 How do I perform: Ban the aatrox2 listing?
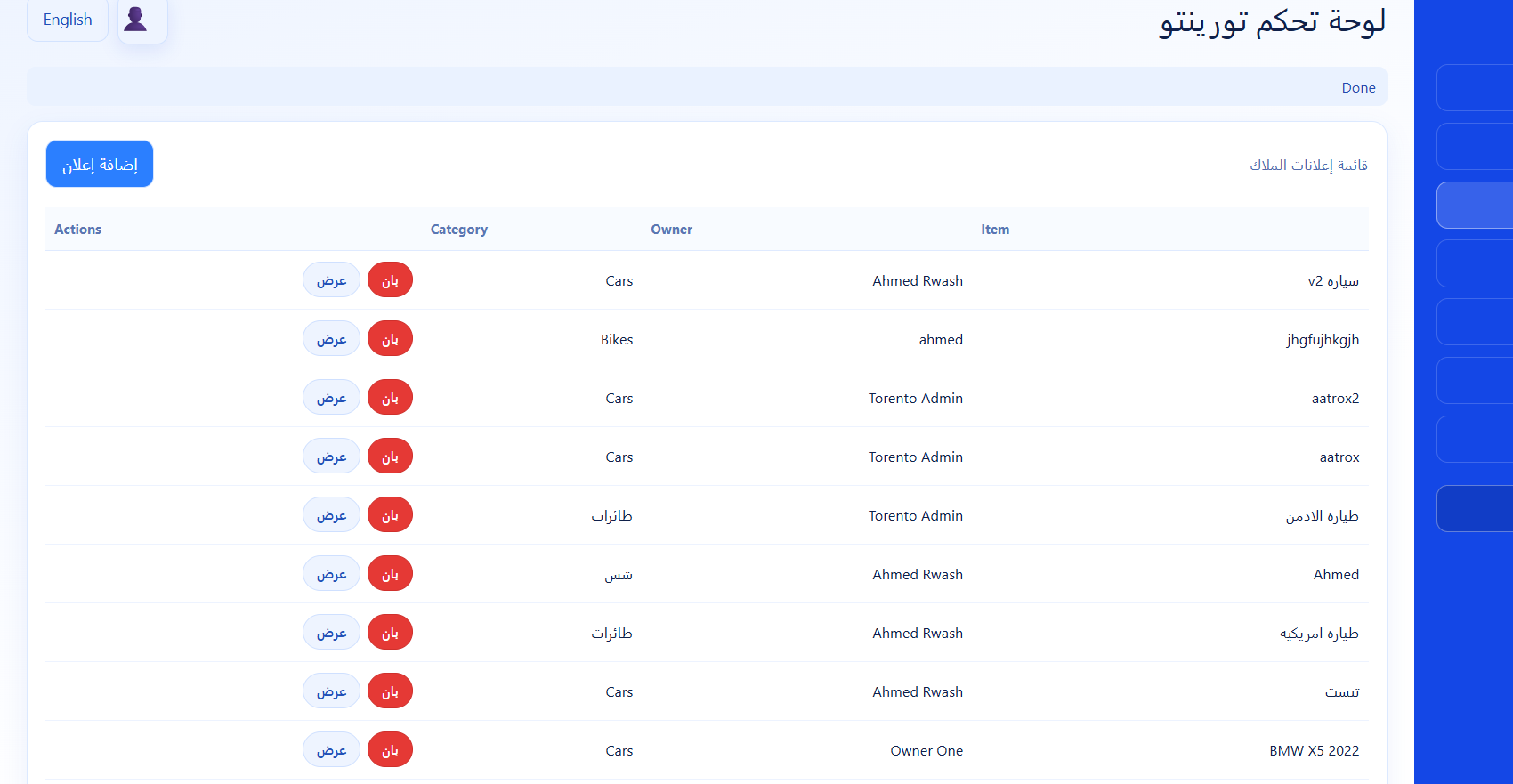pos(390,398)
